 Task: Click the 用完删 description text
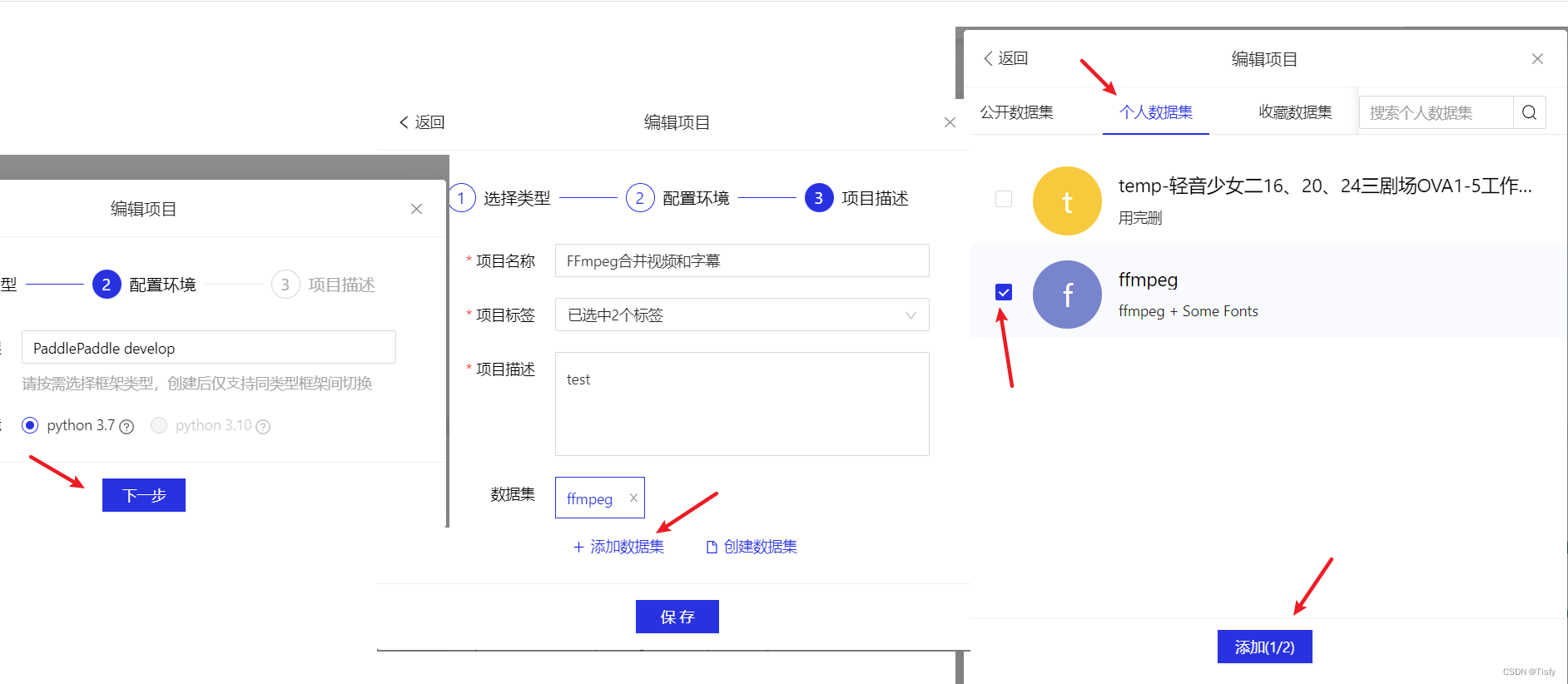(1139, 218)
